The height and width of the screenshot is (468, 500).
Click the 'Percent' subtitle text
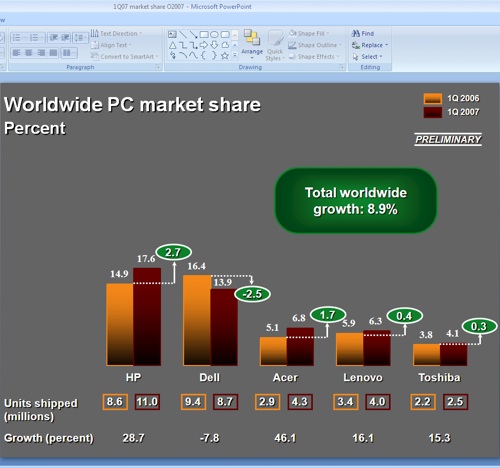click(x=35, y=128)
